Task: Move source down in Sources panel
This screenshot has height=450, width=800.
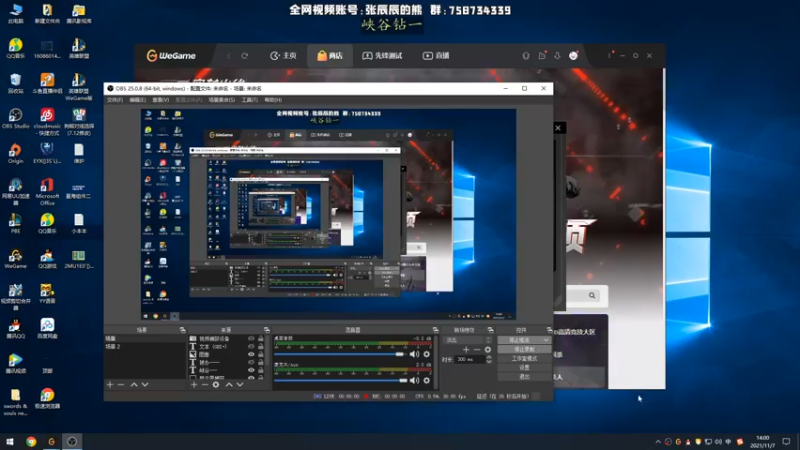Action: pyautogui.click(x=240, y=385)
